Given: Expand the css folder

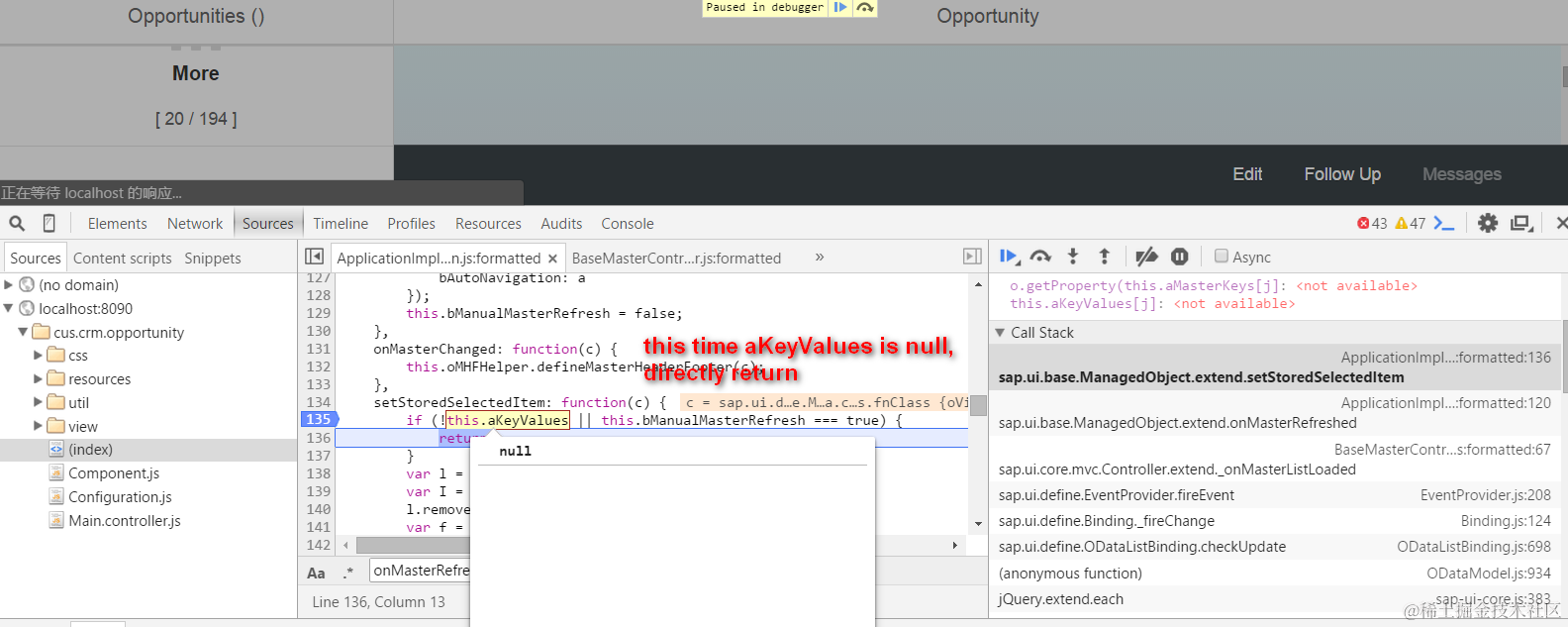Looking at the screenshot, I should pos(38,355).
